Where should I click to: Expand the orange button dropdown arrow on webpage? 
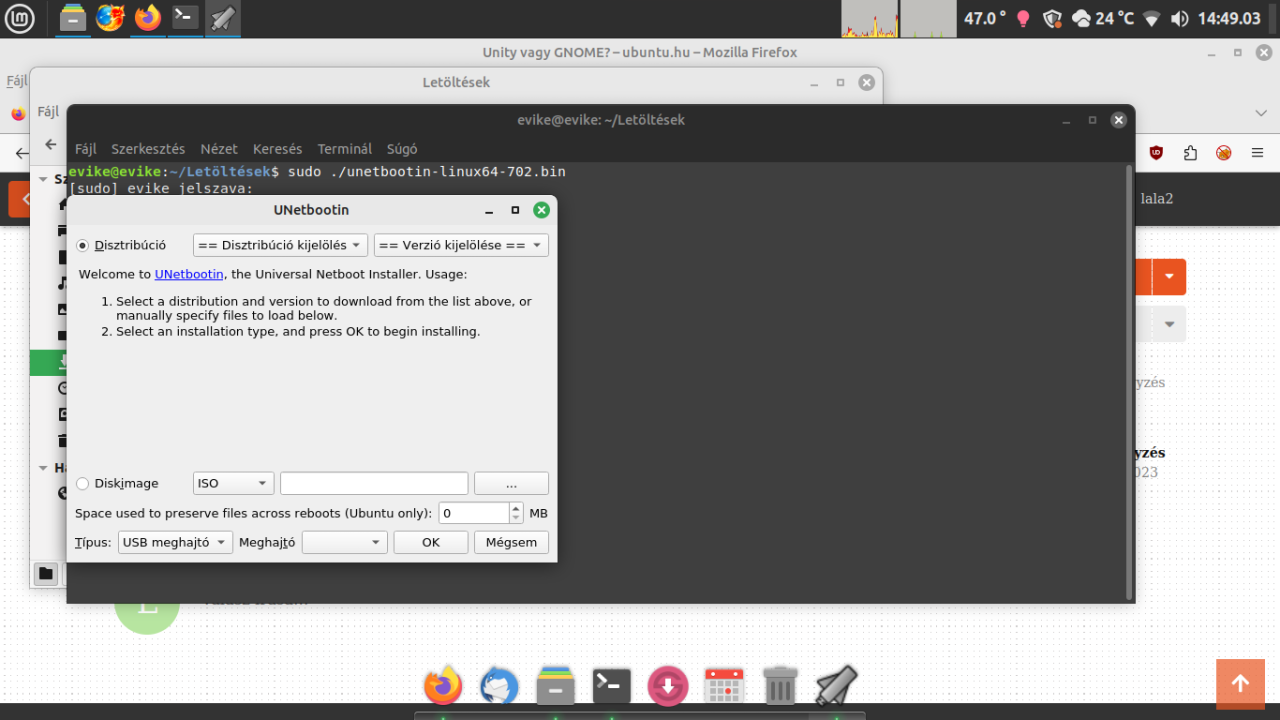point(1169,277)
